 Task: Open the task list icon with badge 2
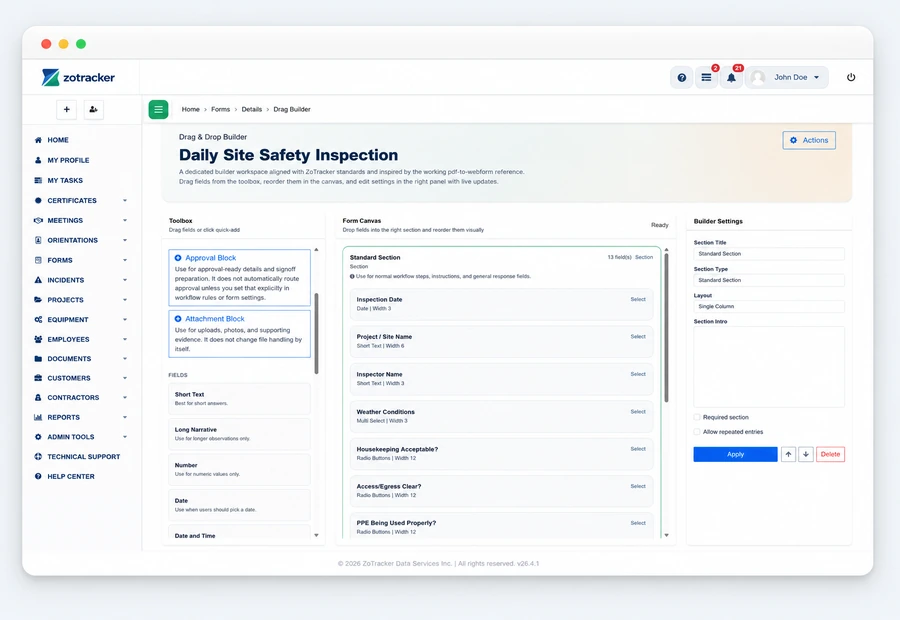click(707, 78)
